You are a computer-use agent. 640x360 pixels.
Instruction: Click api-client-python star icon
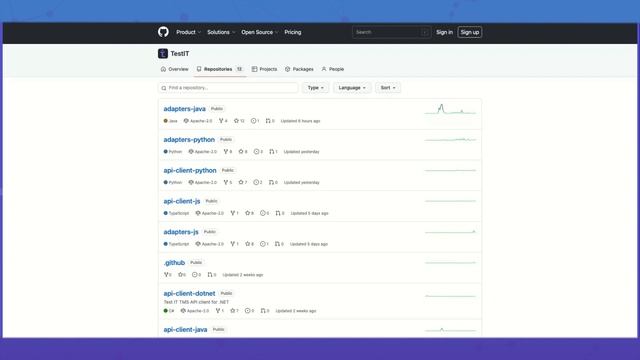(241, 182)
